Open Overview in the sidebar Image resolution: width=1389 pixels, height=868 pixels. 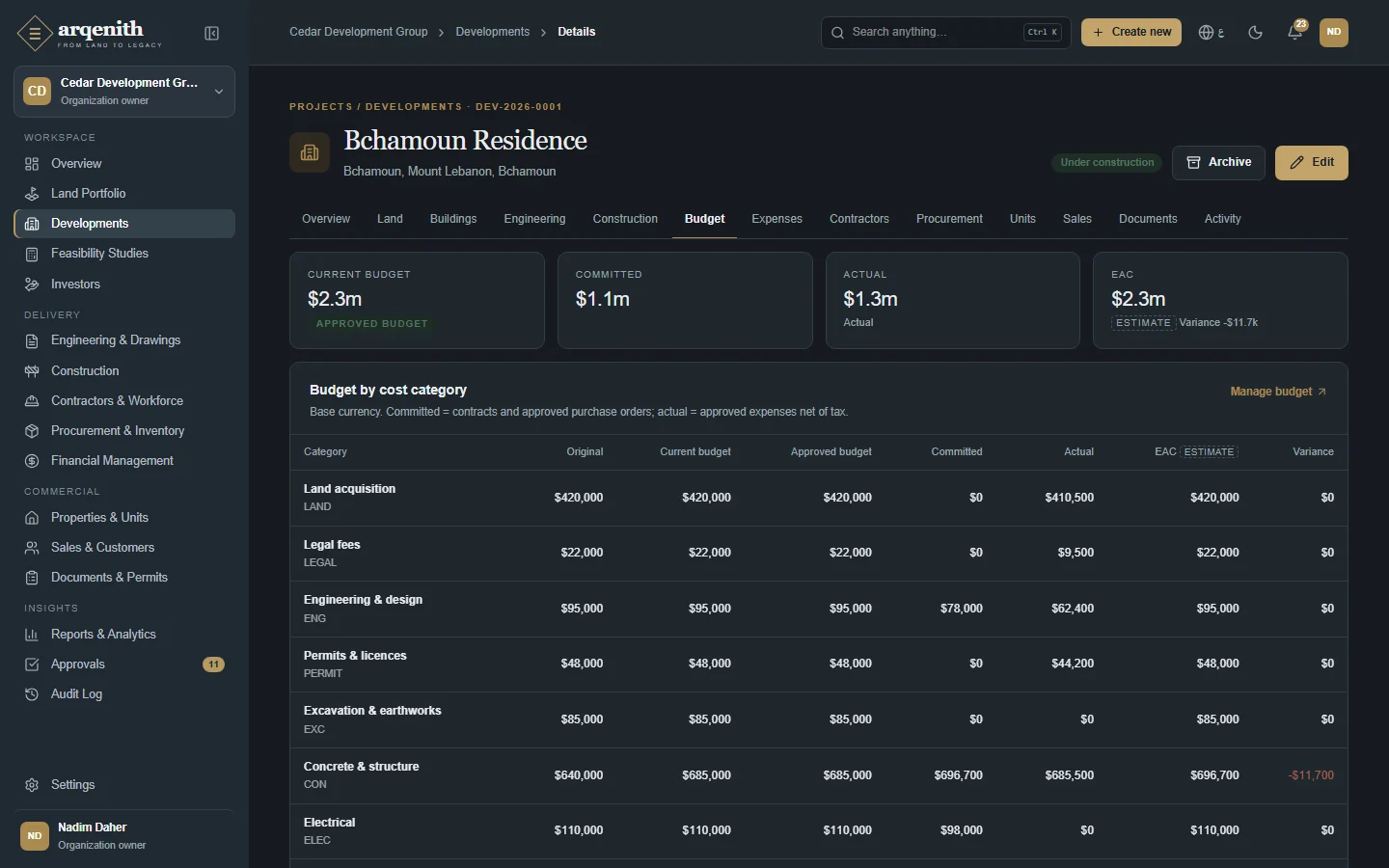click(124, 164)
